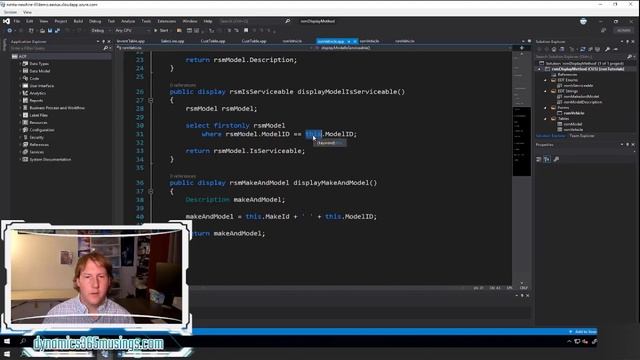Open the Edit menu
640x360 pixels.
[30, 21]
